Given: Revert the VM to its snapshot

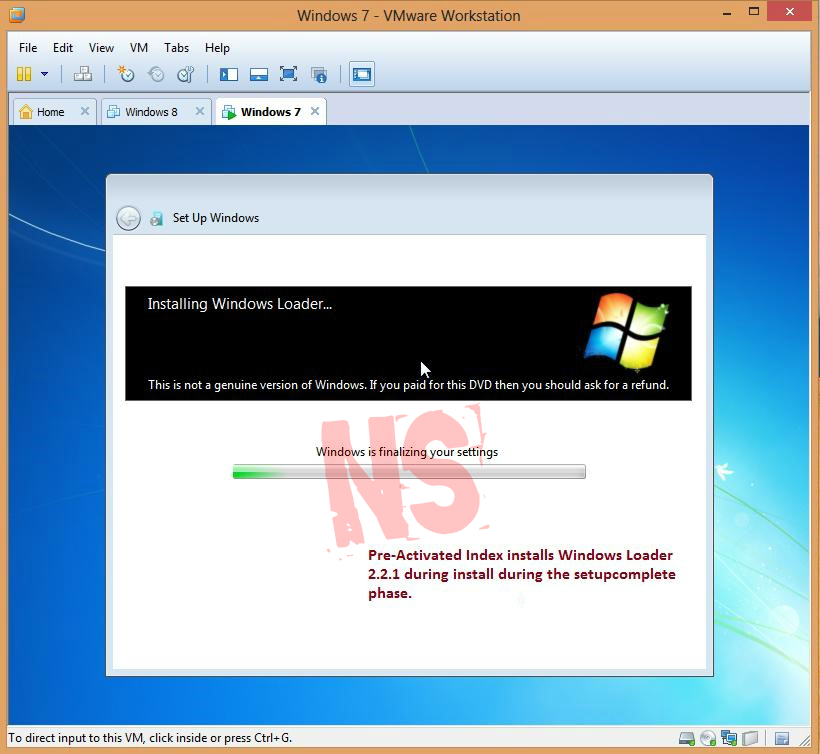Looking at the screenshot, I should (x=156, y=74).
